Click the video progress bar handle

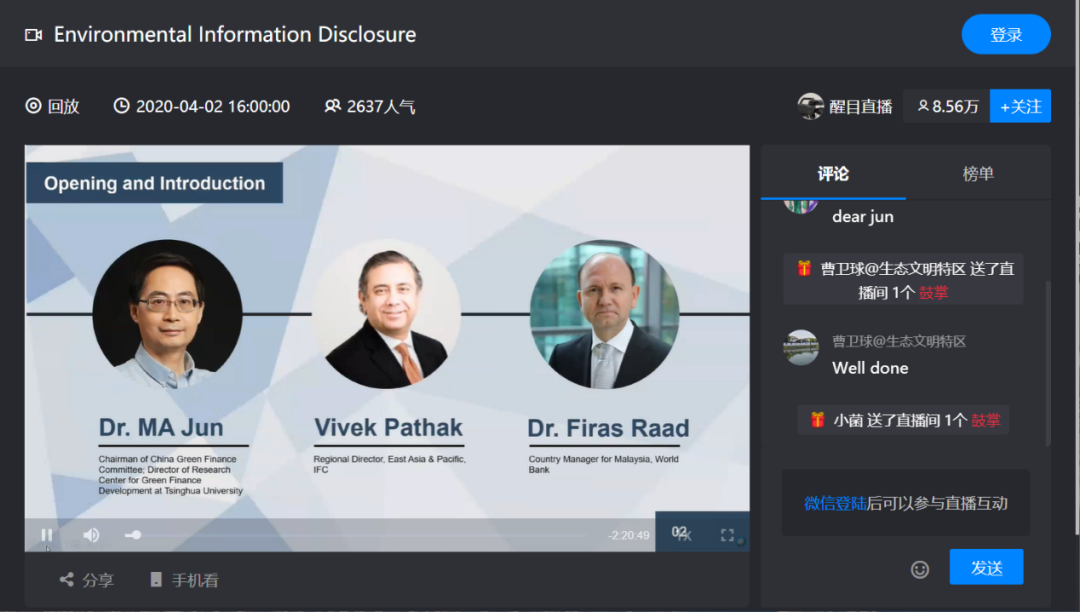click(133, 535)
